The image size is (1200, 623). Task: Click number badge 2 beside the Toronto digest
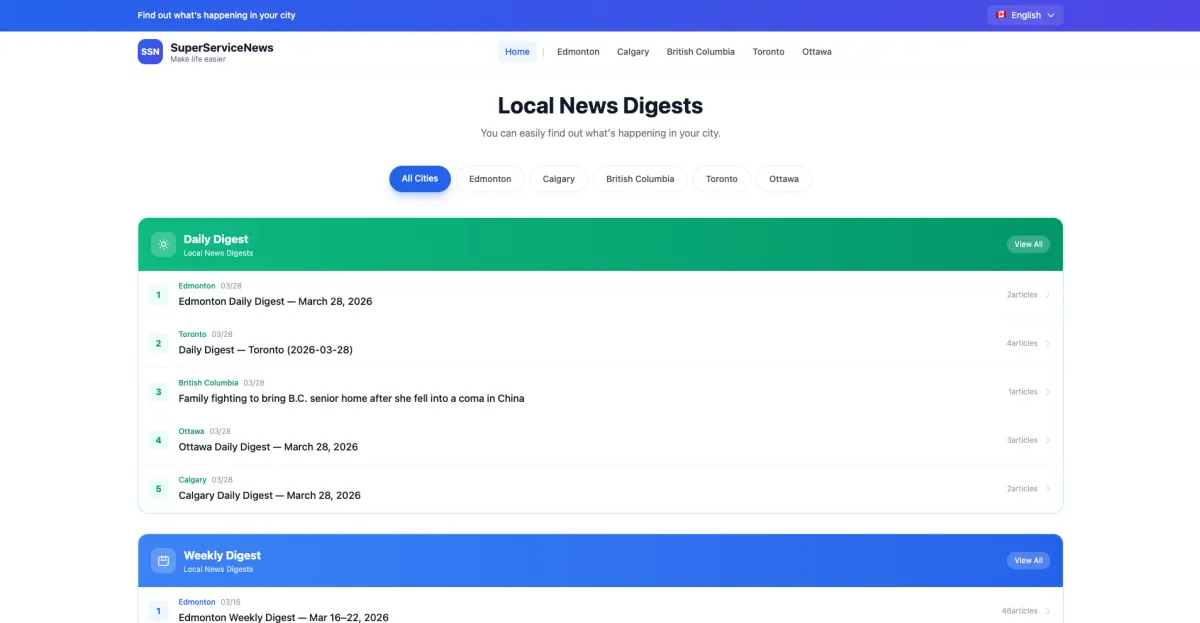coord(158,343)
